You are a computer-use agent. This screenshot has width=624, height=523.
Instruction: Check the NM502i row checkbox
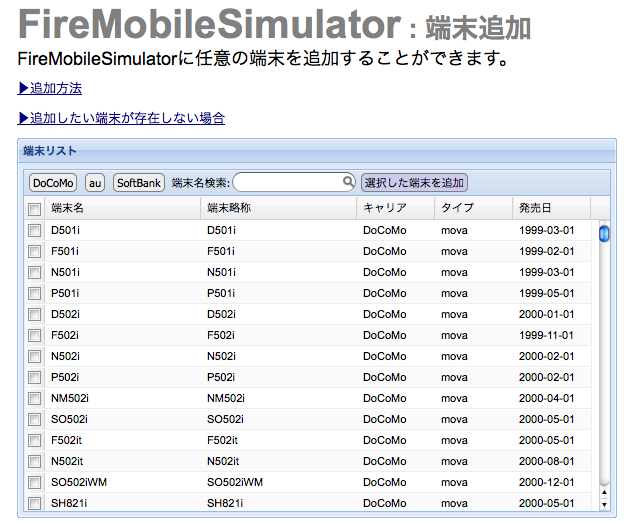(35, 398)
